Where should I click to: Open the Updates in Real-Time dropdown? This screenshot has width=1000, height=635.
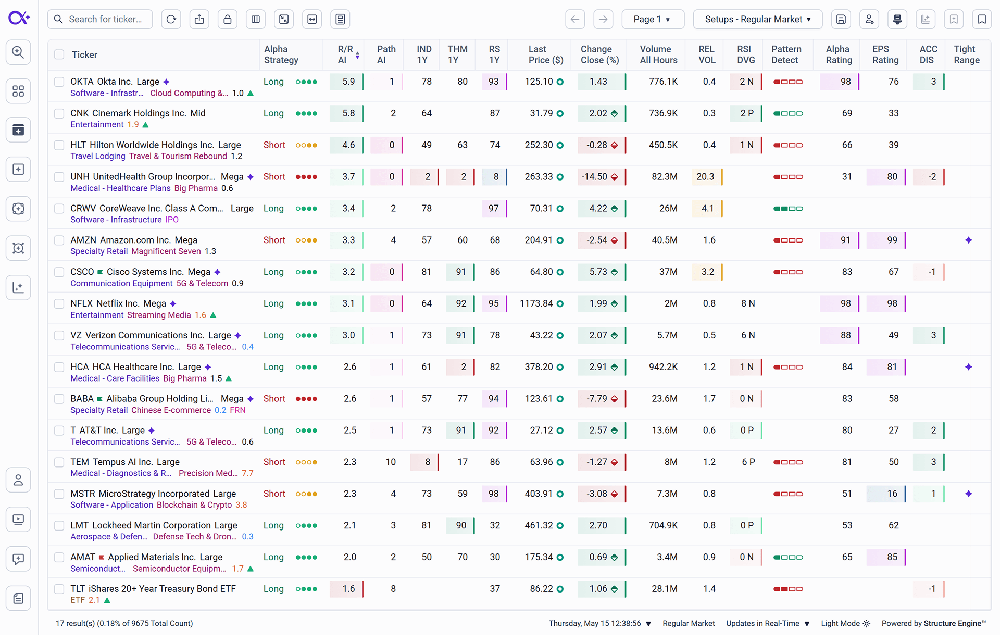pyautogui.click(x=768, y=624)
